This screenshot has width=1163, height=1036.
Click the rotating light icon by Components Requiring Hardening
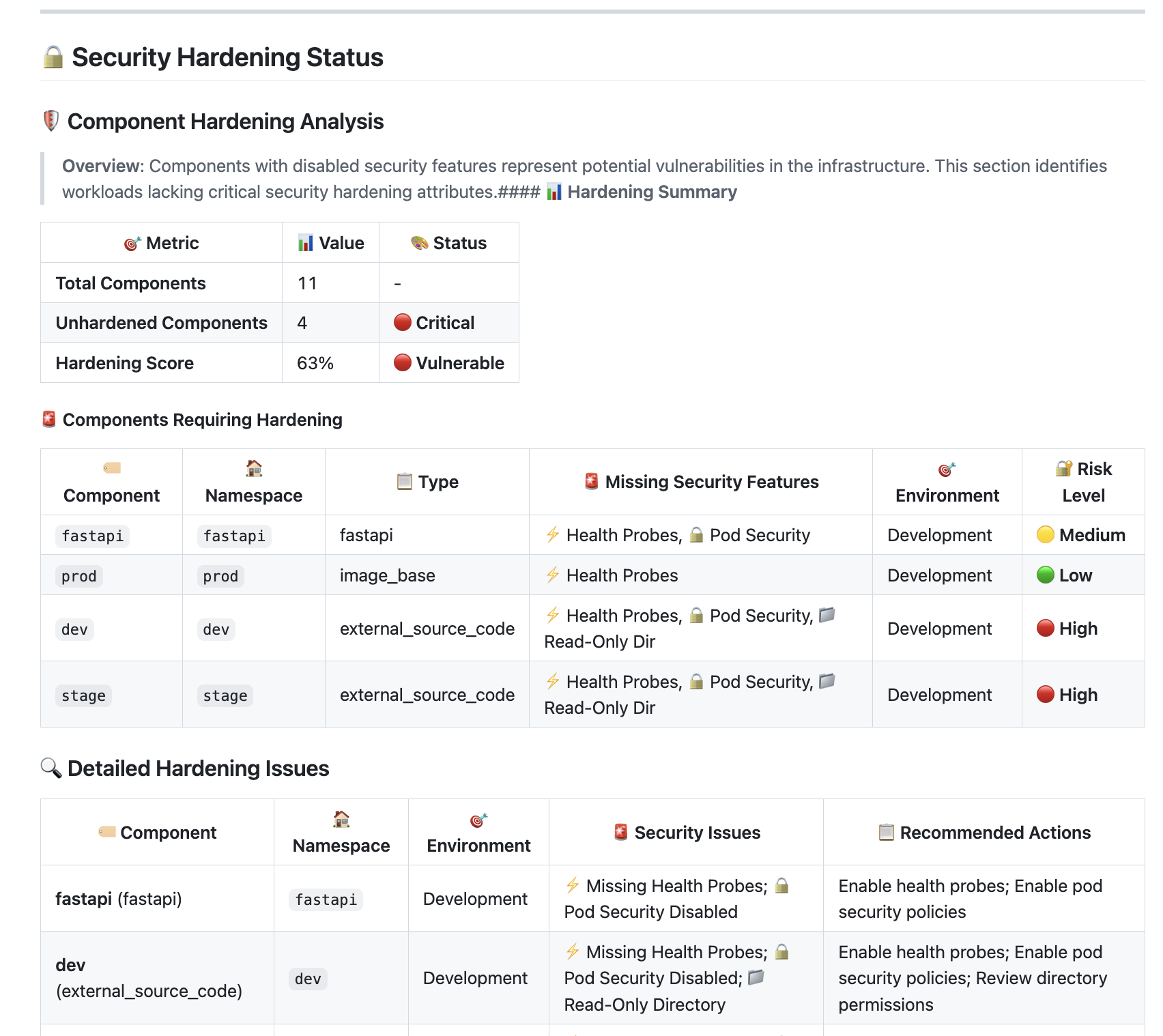pos(47,419)
